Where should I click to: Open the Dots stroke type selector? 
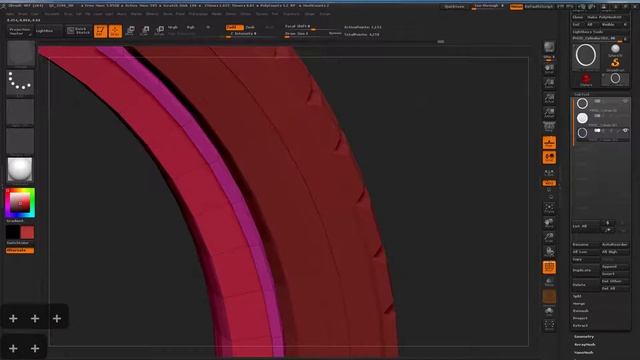pos(20,82)
